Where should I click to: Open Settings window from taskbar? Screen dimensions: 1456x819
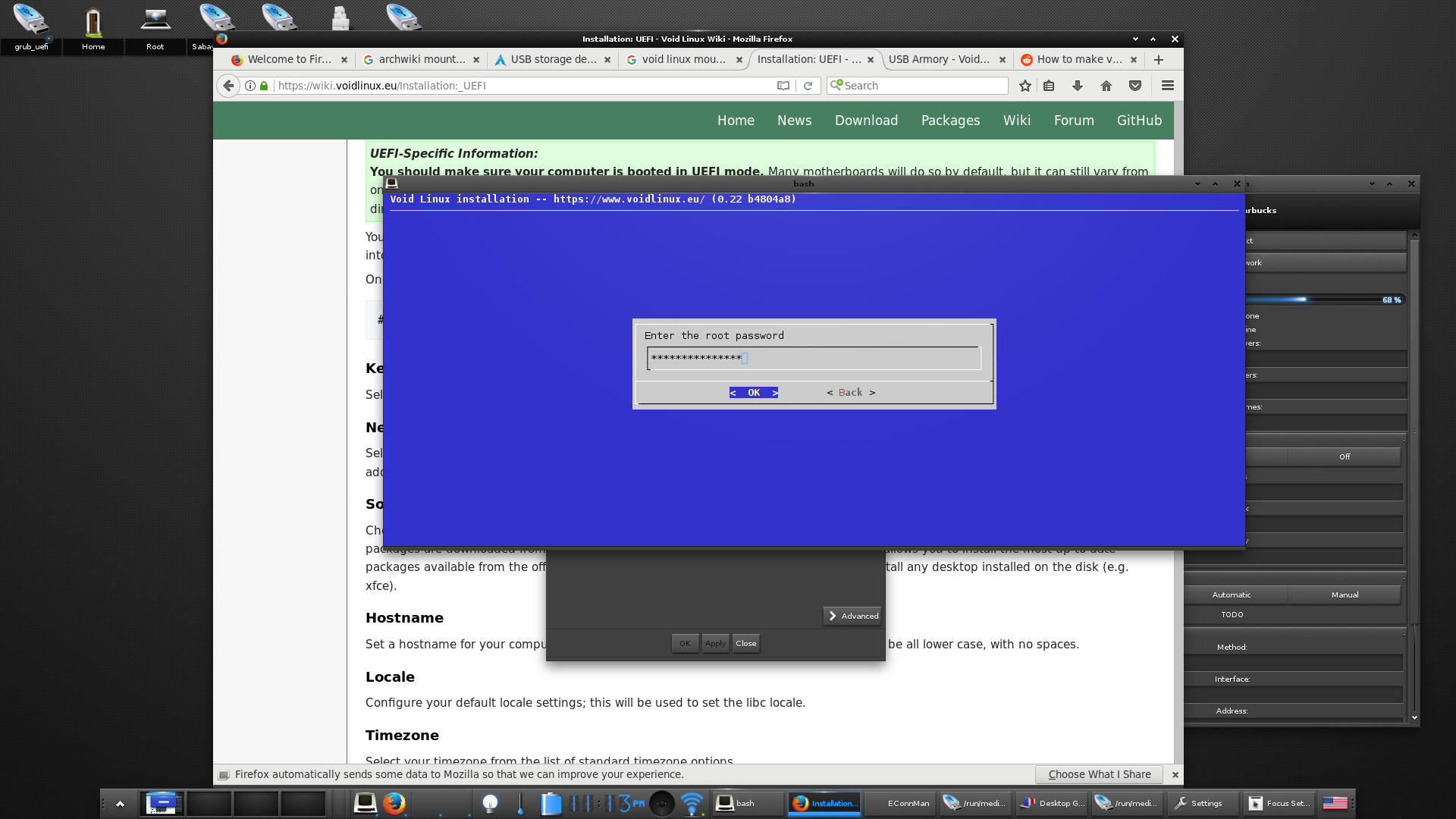1202,803
